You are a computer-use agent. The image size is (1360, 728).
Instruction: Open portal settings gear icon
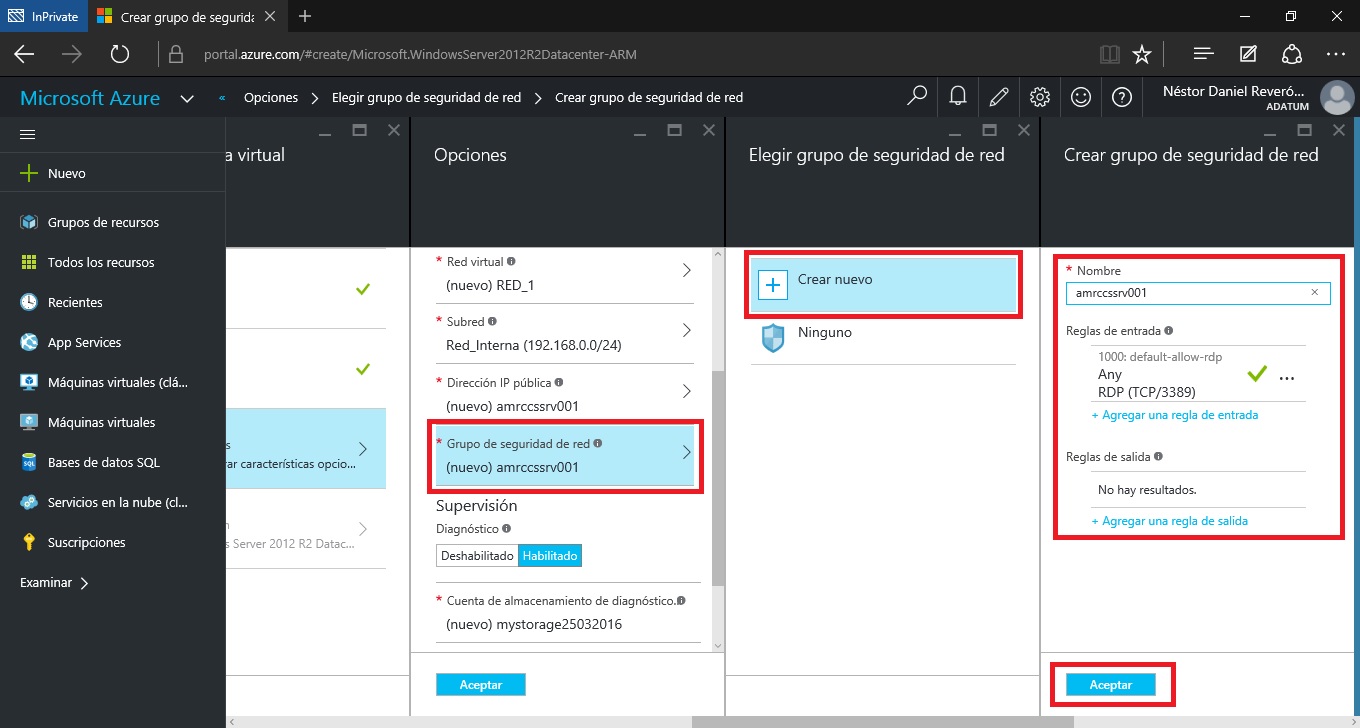click(1040, 97)
